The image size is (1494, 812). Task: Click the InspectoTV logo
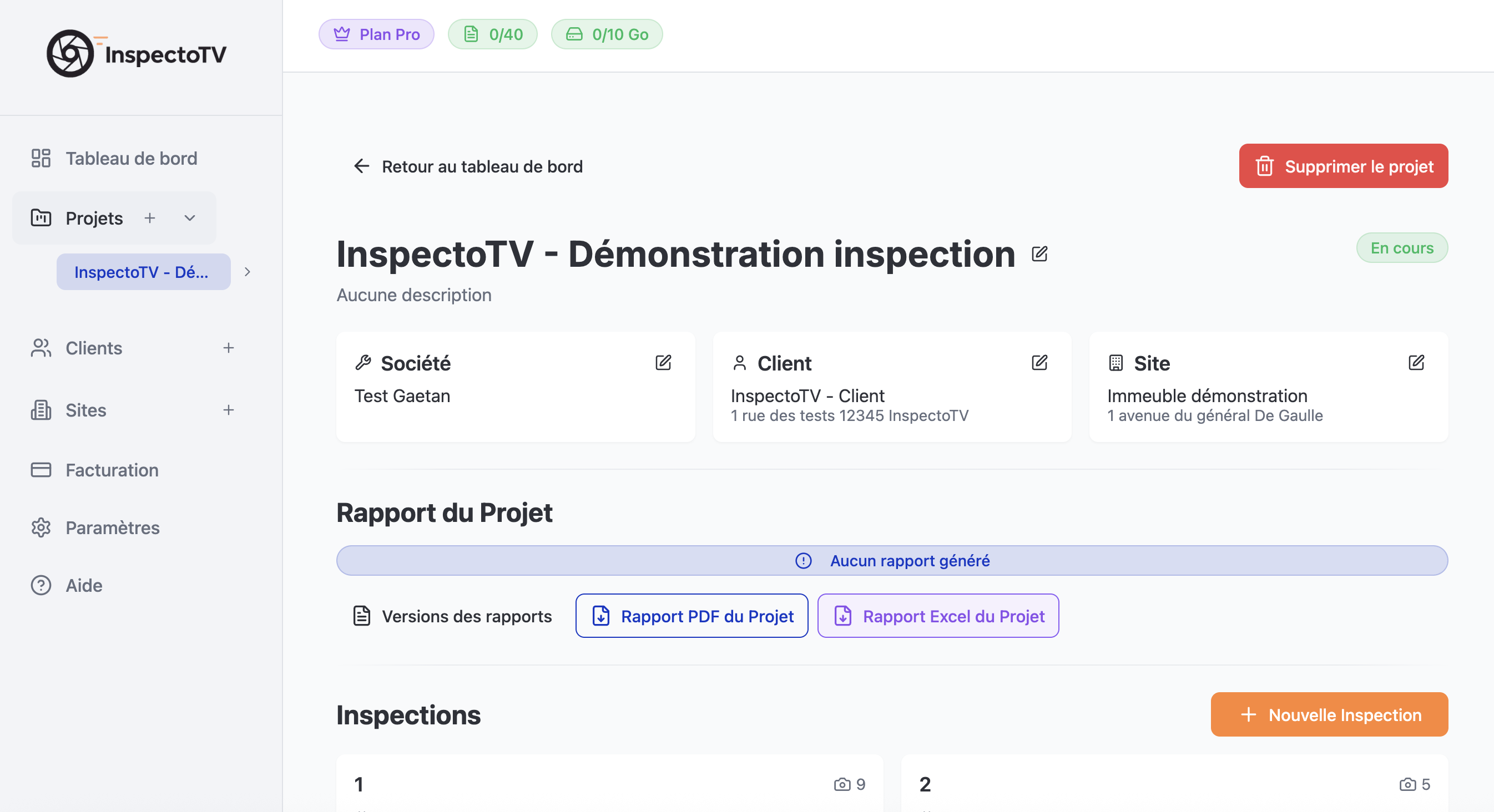[x=137, y=53]
